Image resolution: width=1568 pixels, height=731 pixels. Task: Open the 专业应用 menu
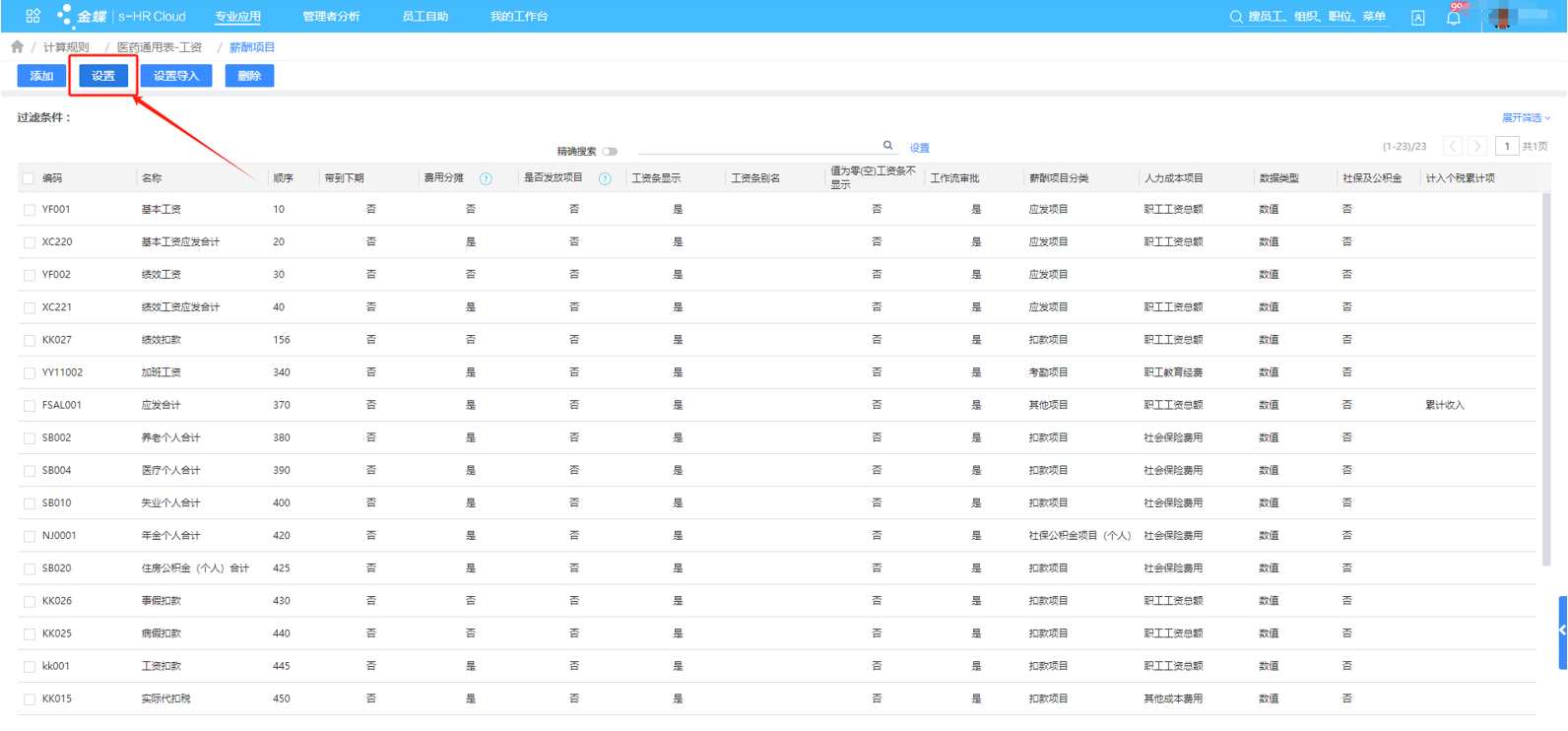coord(238,17)
